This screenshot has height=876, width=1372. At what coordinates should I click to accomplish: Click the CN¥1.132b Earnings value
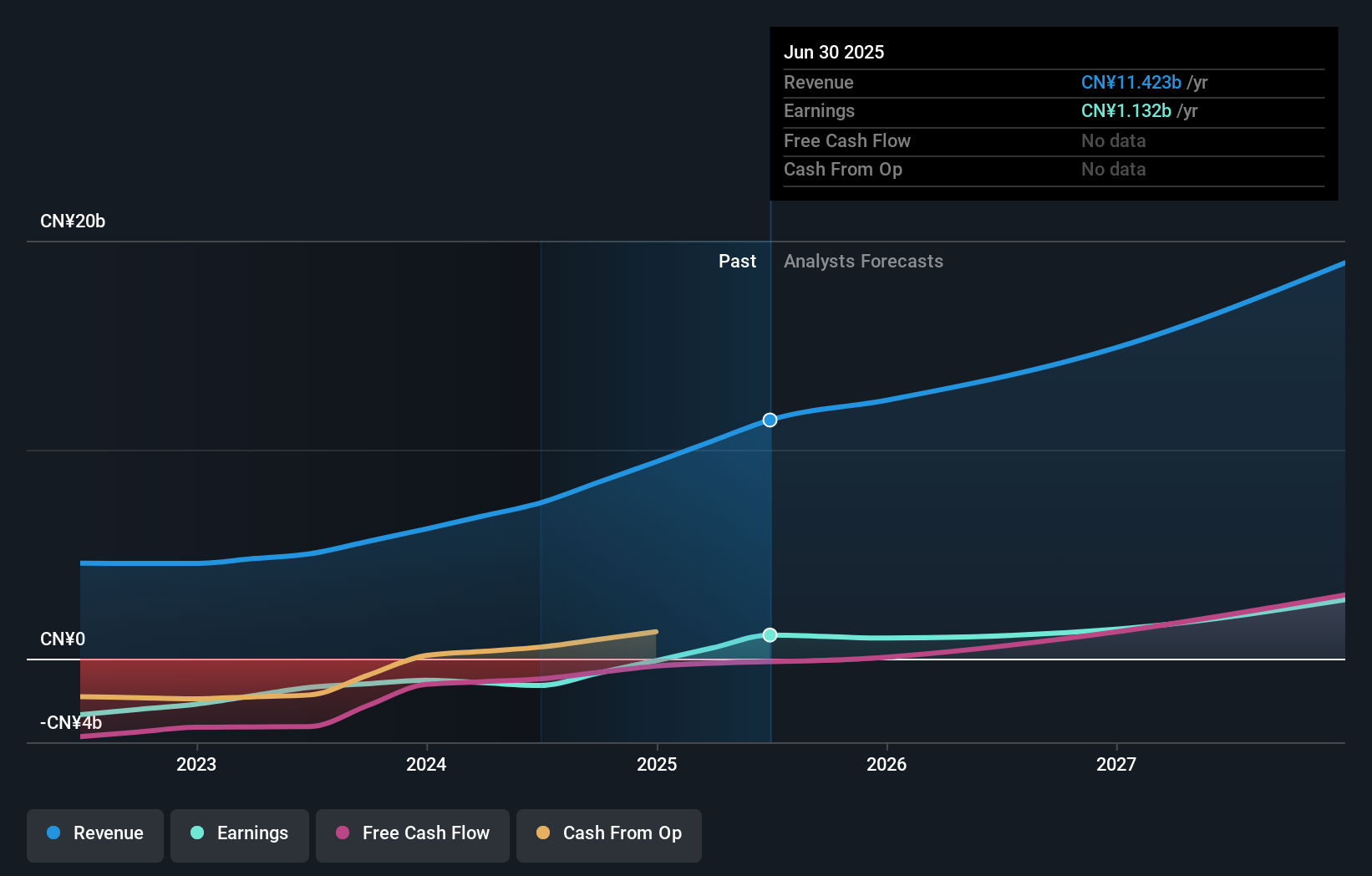[x=1126, y=110]
